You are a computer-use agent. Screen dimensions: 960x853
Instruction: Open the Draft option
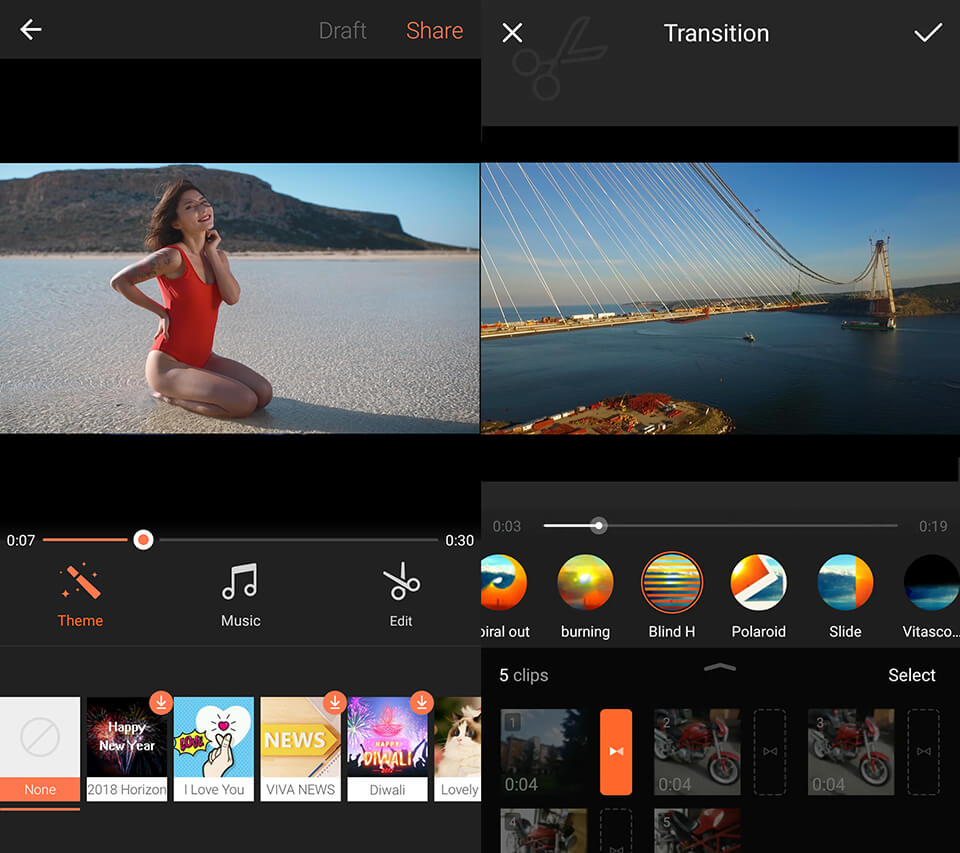(342, 31)
